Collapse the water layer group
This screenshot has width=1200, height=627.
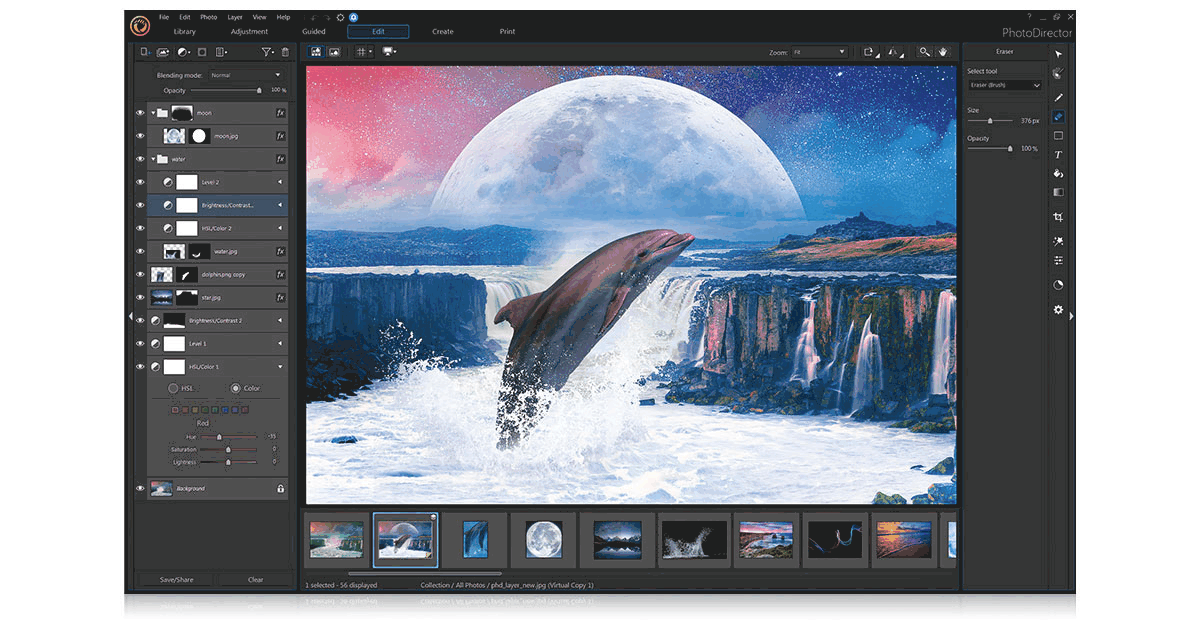(151, 158)
